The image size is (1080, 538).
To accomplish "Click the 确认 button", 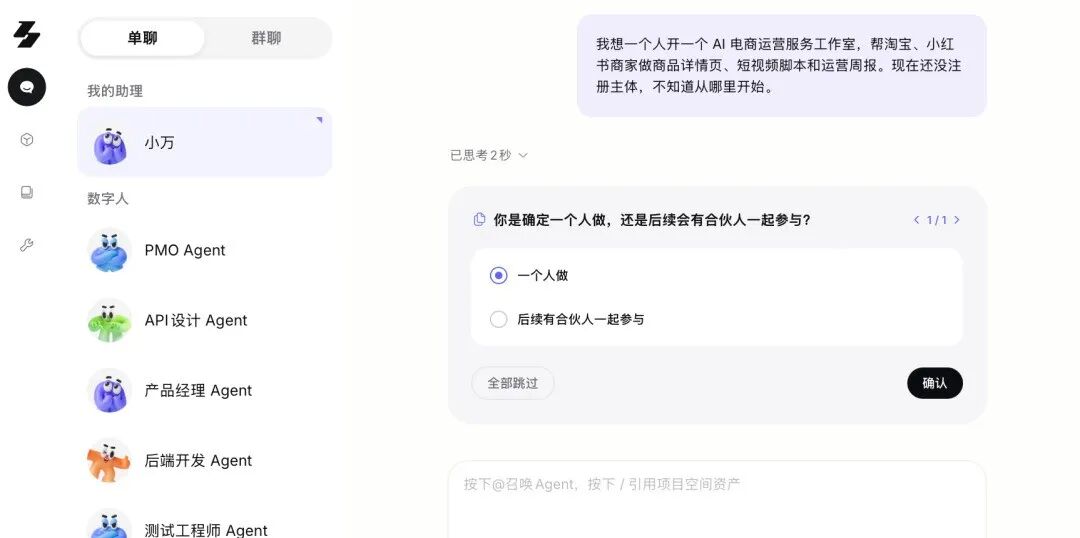I will [935, 383].
